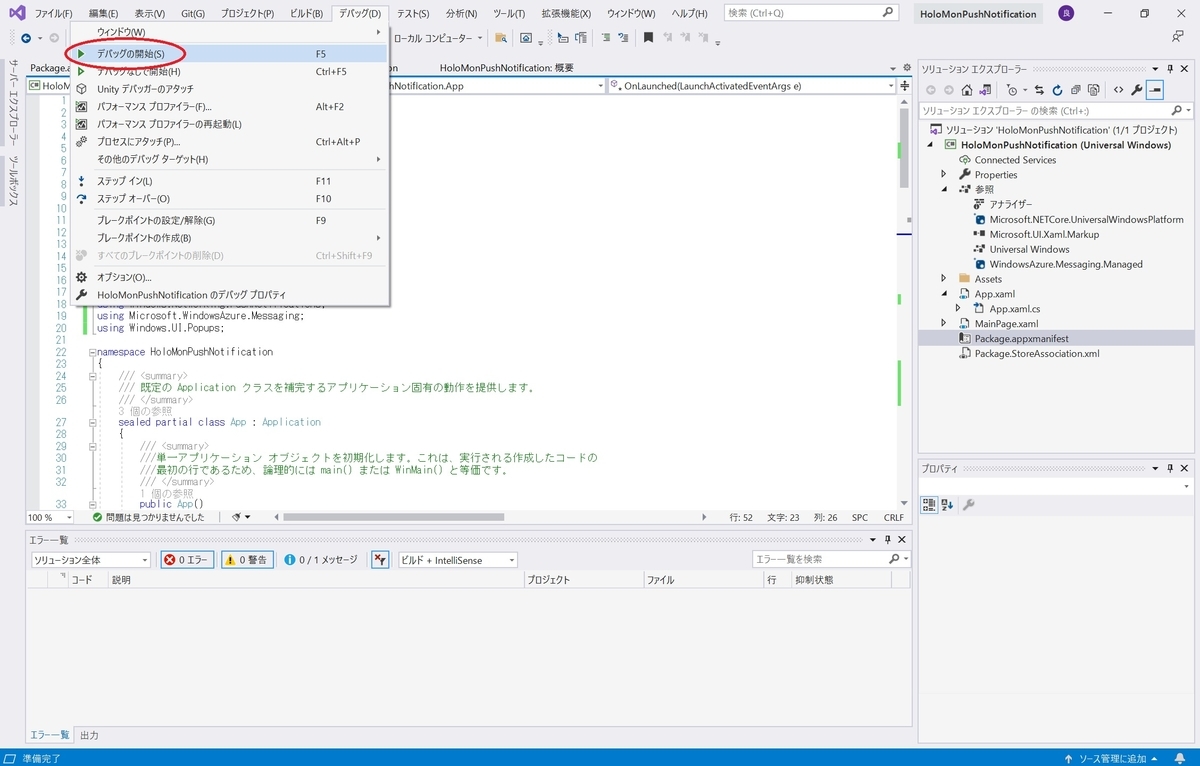This screenshot has height=766, width=1200.
Task: Refresh Solution Explorer with the refresh icon
Action: (x=1057, y=90)
